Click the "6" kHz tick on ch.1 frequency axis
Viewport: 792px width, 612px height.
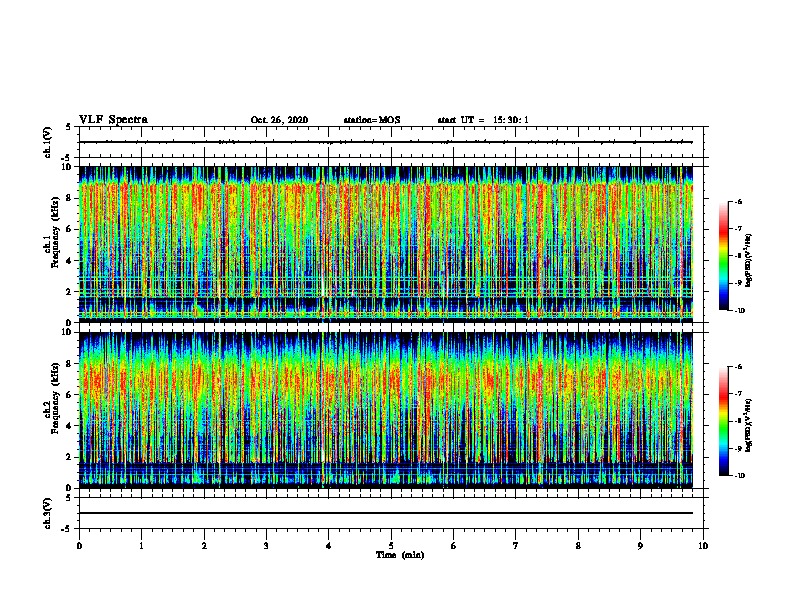(x=69, y=229)
